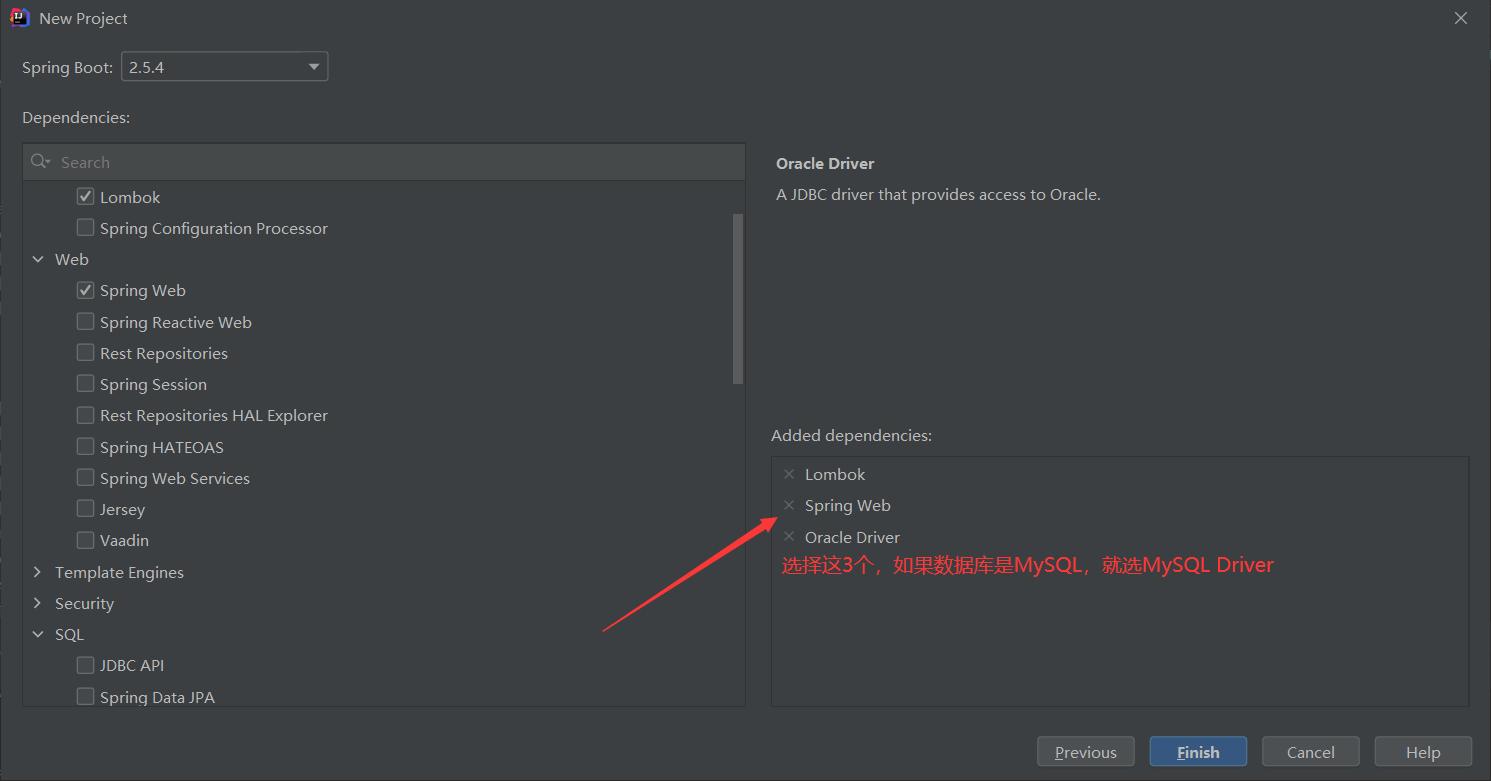Enable the Spring Session dependency

point(85,384)
